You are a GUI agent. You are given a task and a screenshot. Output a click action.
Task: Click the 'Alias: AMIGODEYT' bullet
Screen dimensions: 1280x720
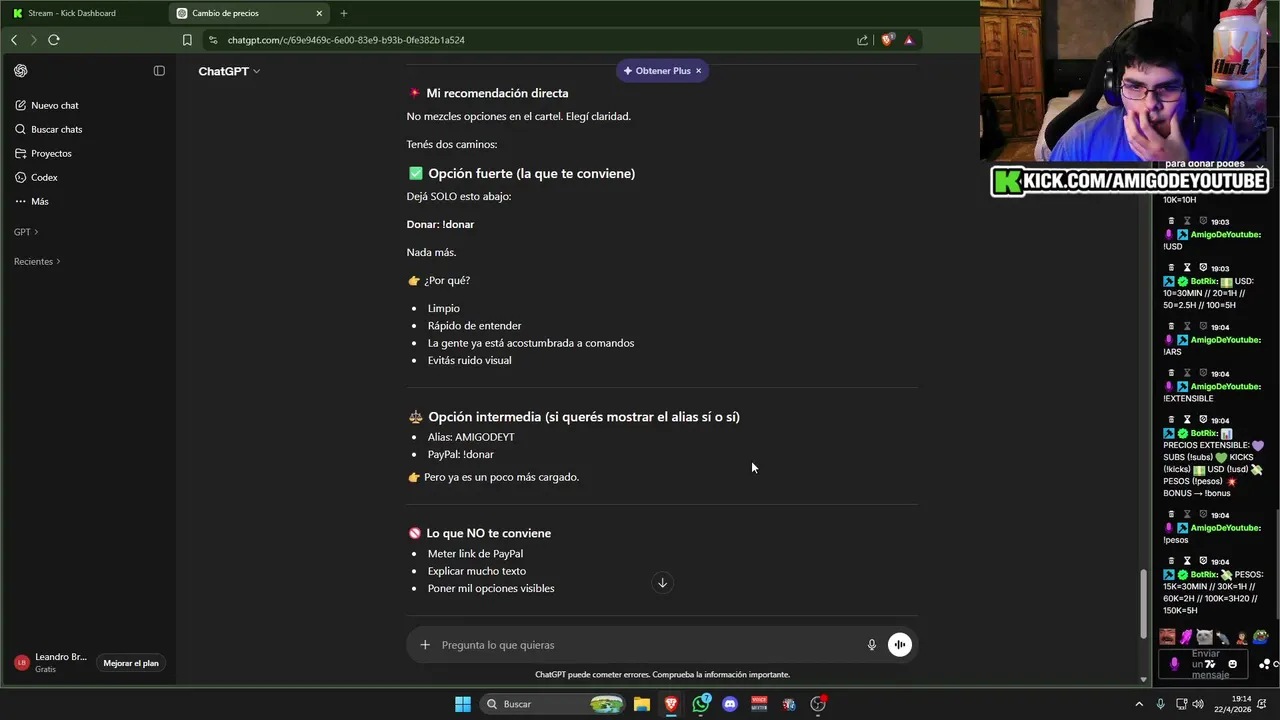coord(471,437)
